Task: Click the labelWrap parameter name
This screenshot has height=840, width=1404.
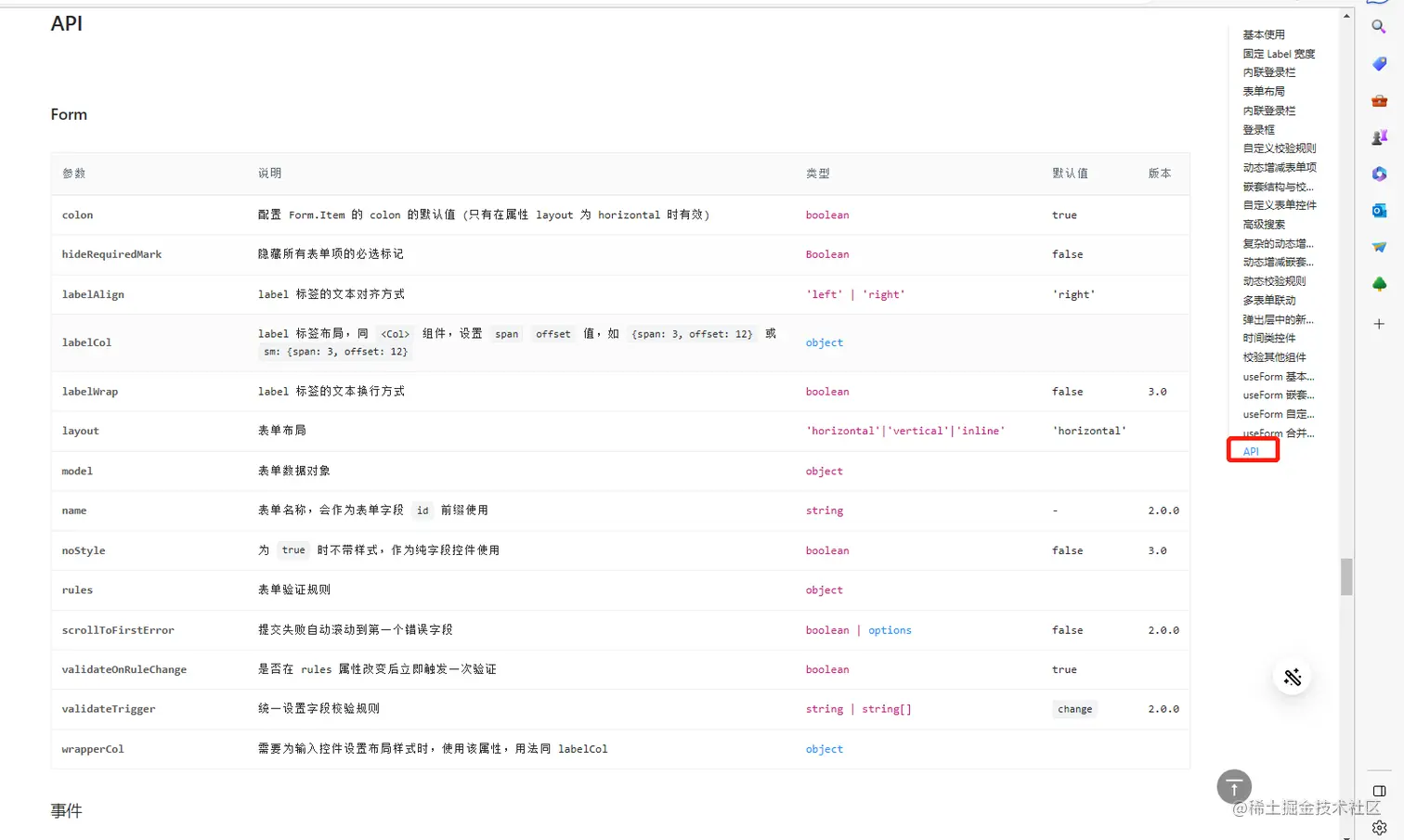Action: click(x=89, y=392)
